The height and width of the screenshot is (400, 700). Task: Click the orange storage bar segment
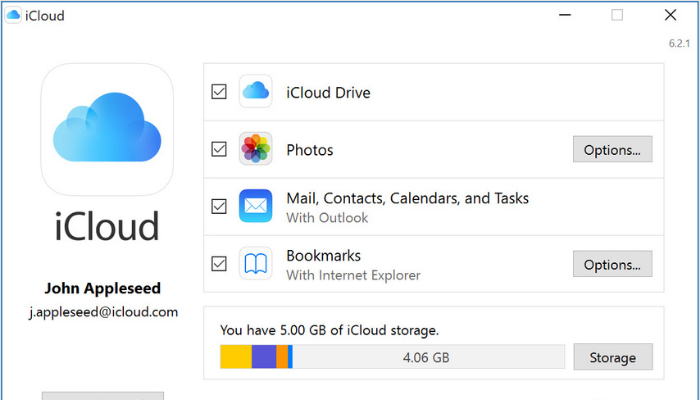click(282, 357)
